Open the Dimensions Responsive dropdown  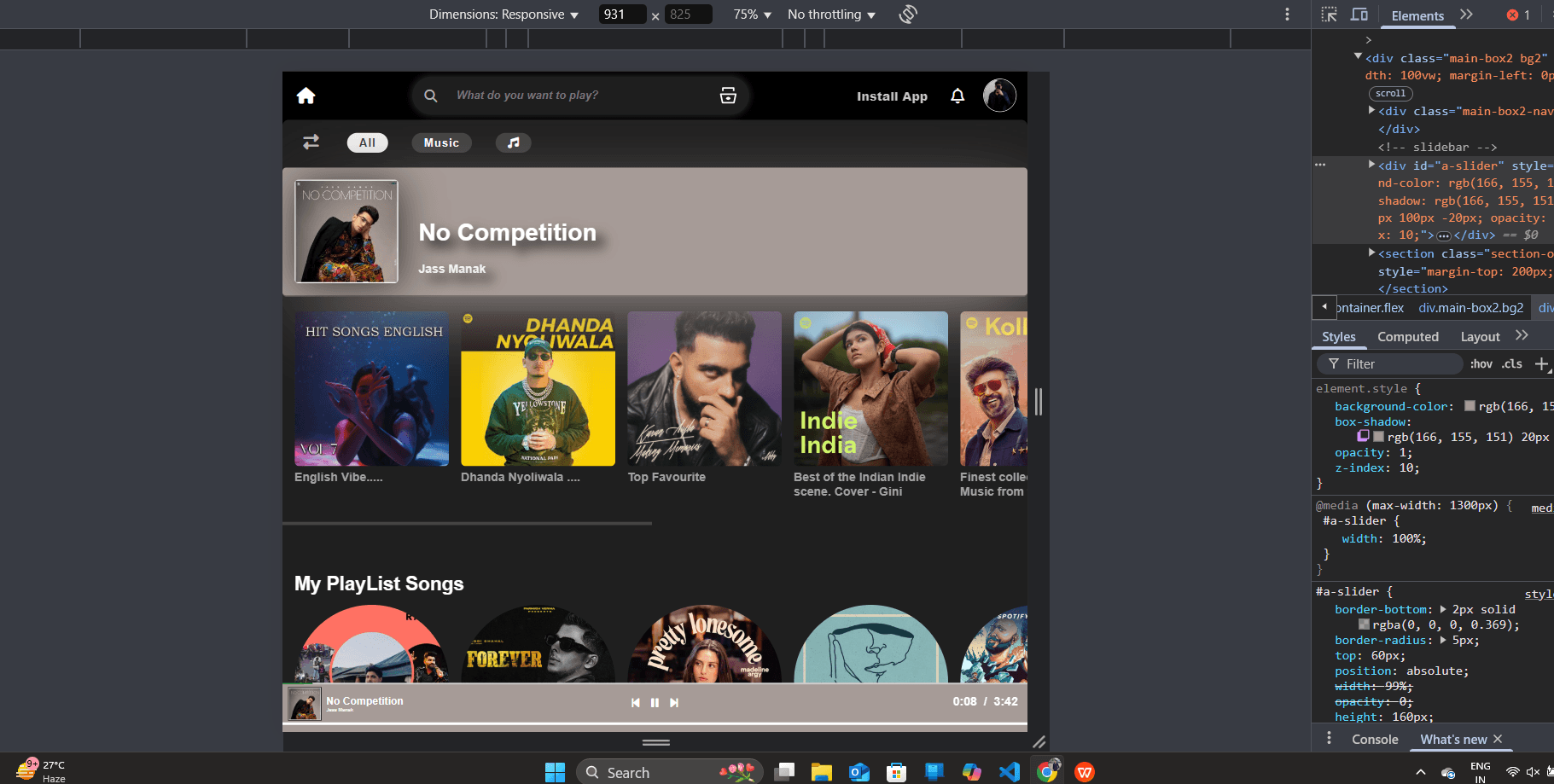pyautogui.click(x=503, y=15)
